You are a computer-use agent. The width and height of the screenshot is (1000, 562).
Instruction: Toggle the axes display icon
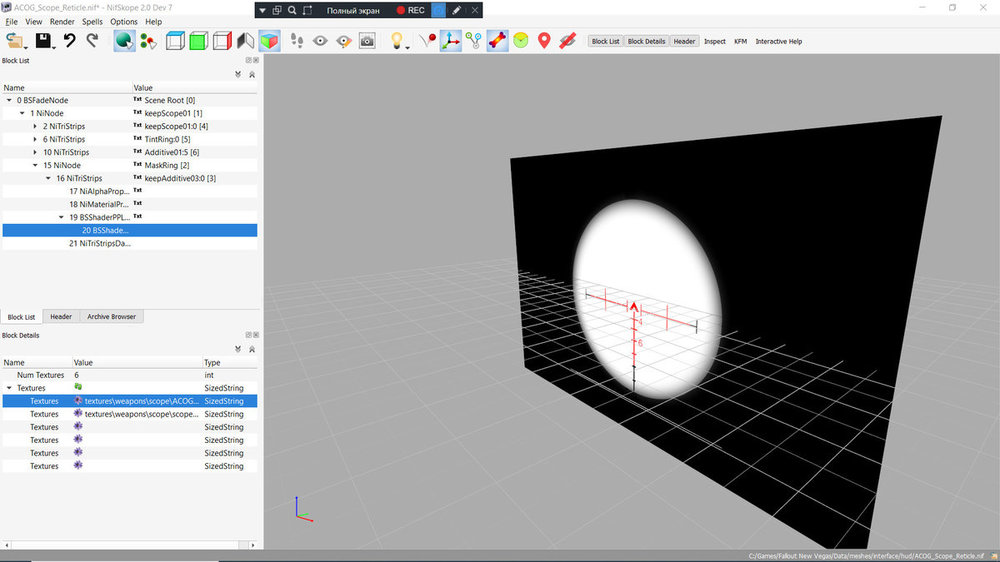(x=450, y=41)
